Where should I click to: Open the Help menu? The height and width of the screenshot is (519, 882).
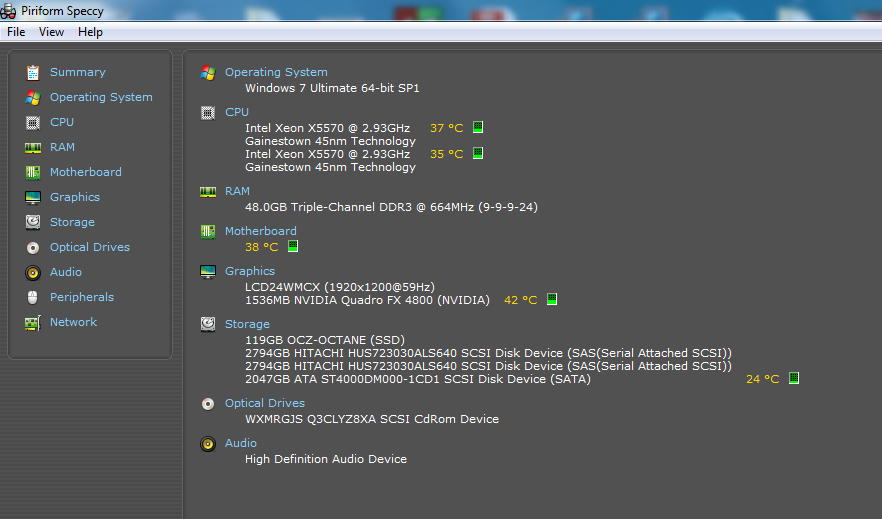click(90, 32)
